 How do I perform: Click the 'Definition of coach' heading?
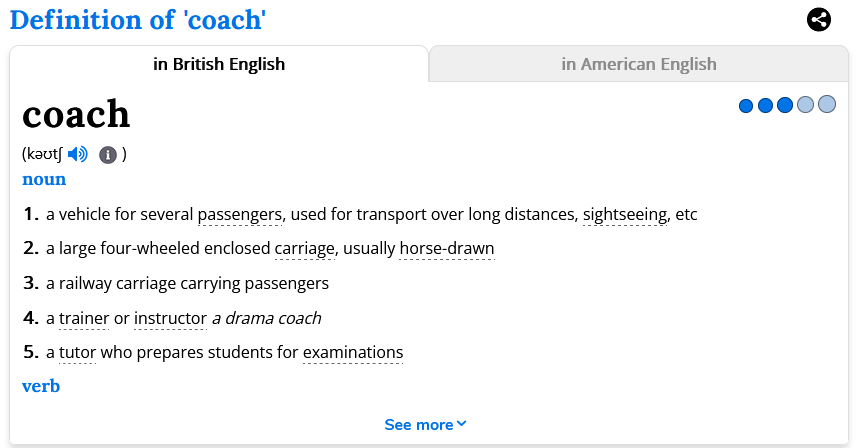pos(138,19)
